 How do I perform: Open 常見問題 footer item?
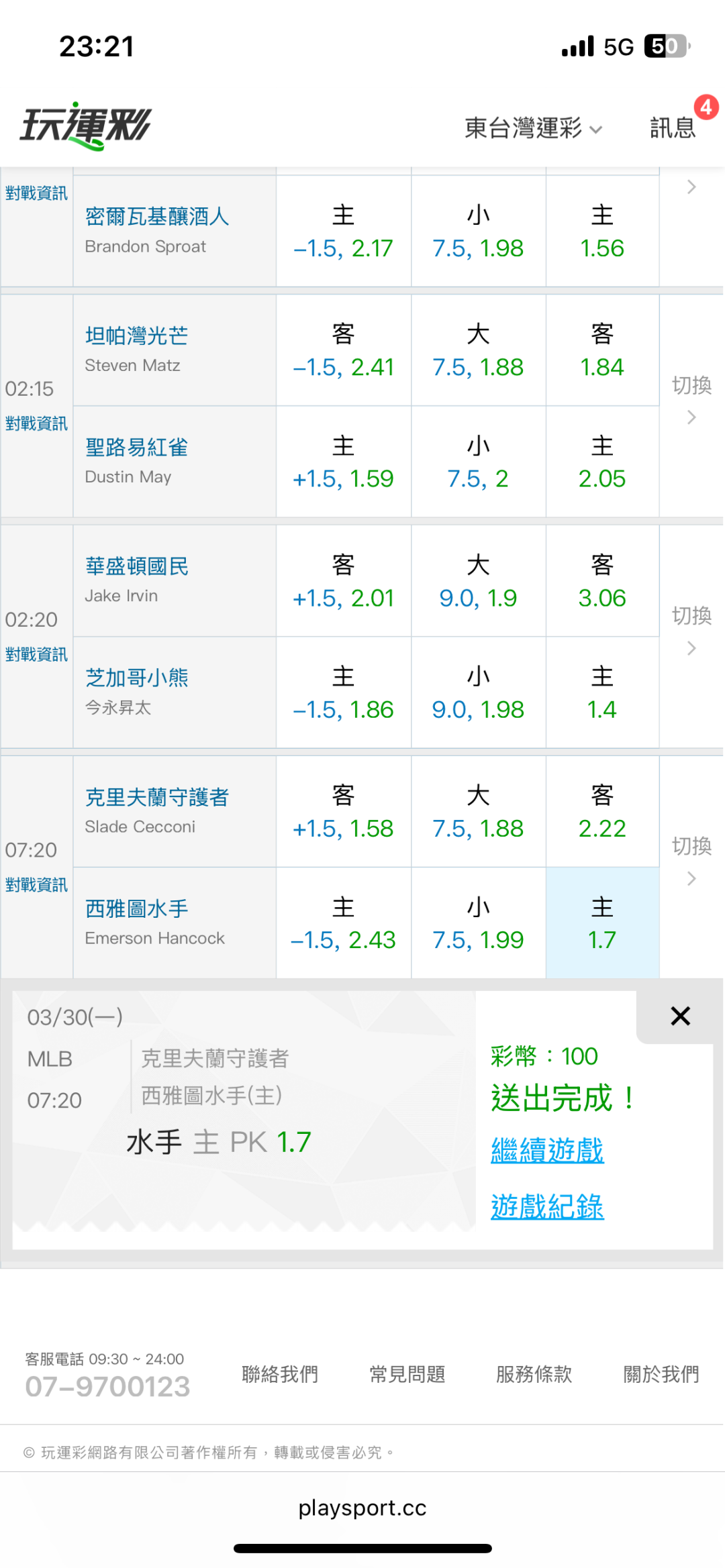click(x=407, y=1374)
